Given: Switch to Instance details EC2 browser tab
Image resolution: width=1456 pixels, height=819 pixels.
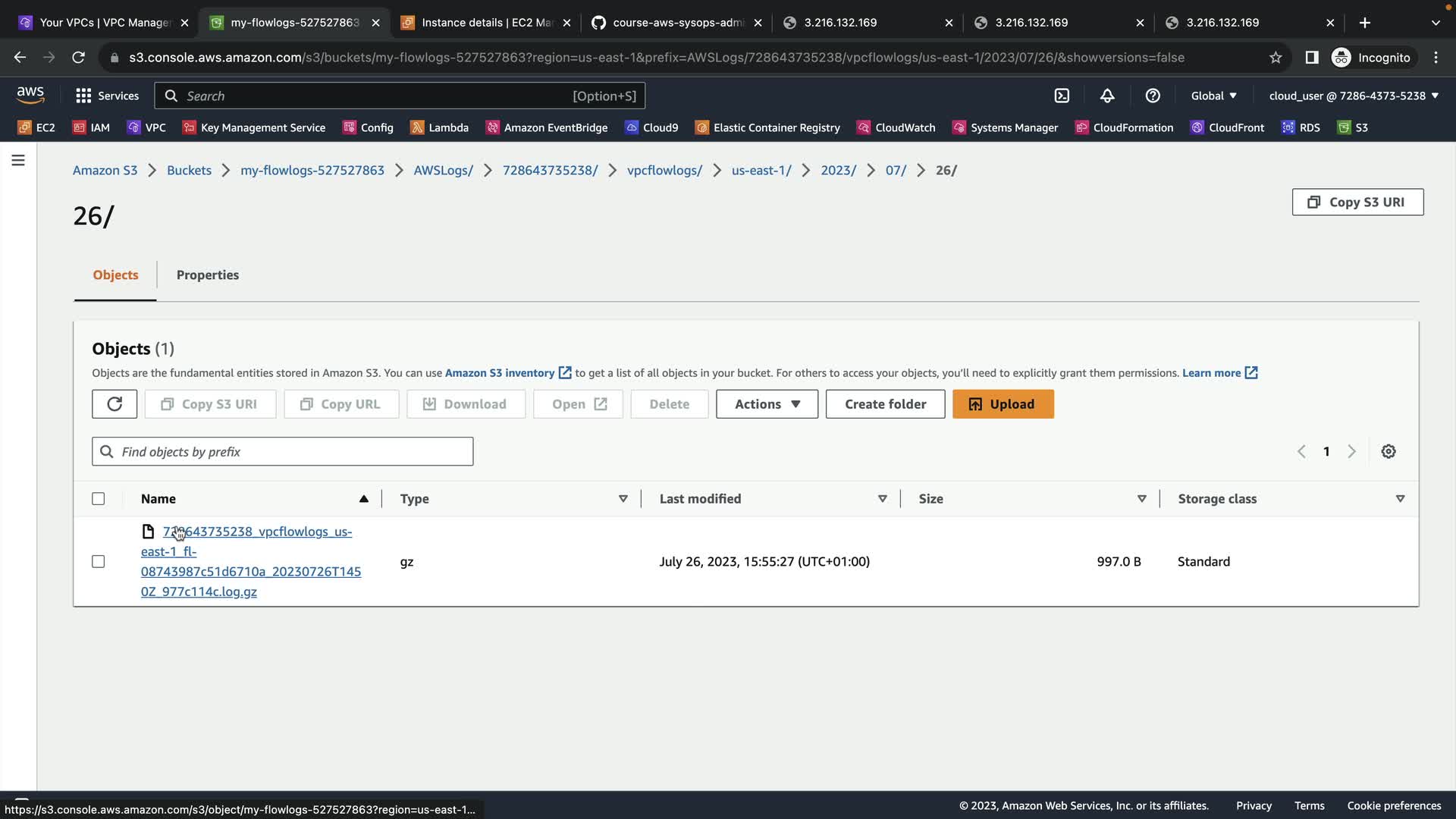Looking at the screenshot, I should coord(486,23).
